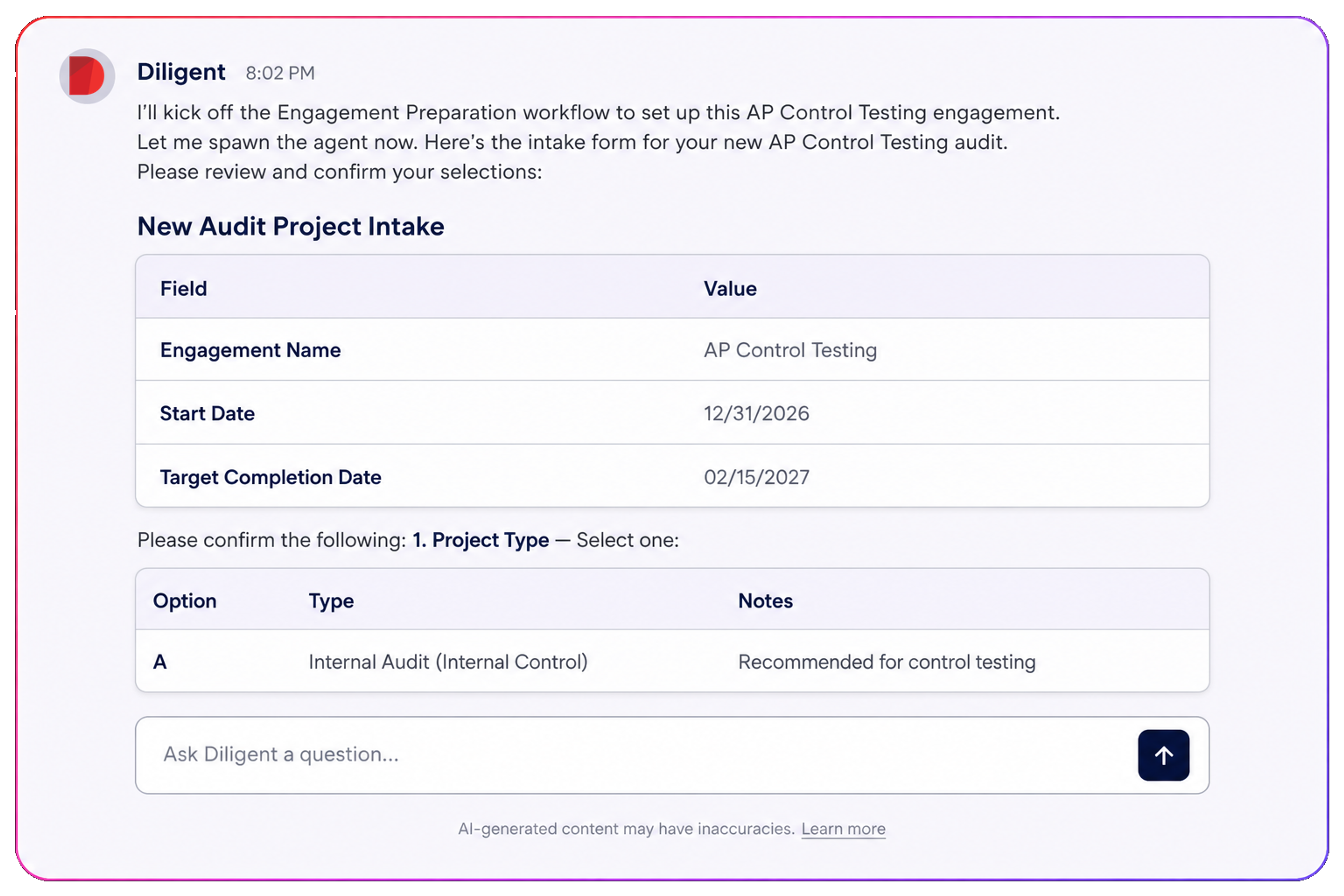
Task: Click the 8:02 PM message timestamp
Action: (280, 73)
